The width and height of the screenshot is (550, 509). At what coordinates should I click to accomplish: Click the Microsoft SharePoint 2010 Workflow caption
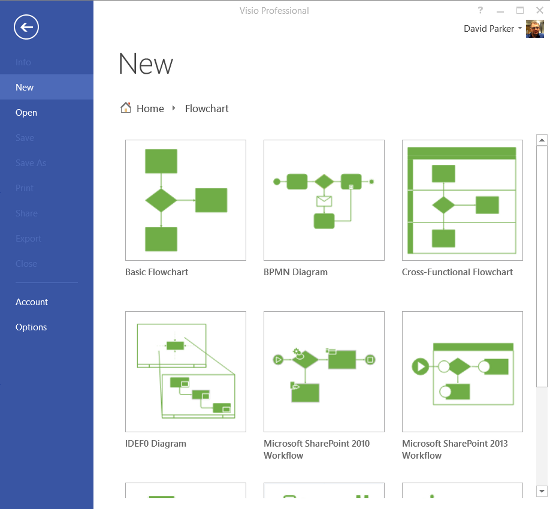pos(316,450)
